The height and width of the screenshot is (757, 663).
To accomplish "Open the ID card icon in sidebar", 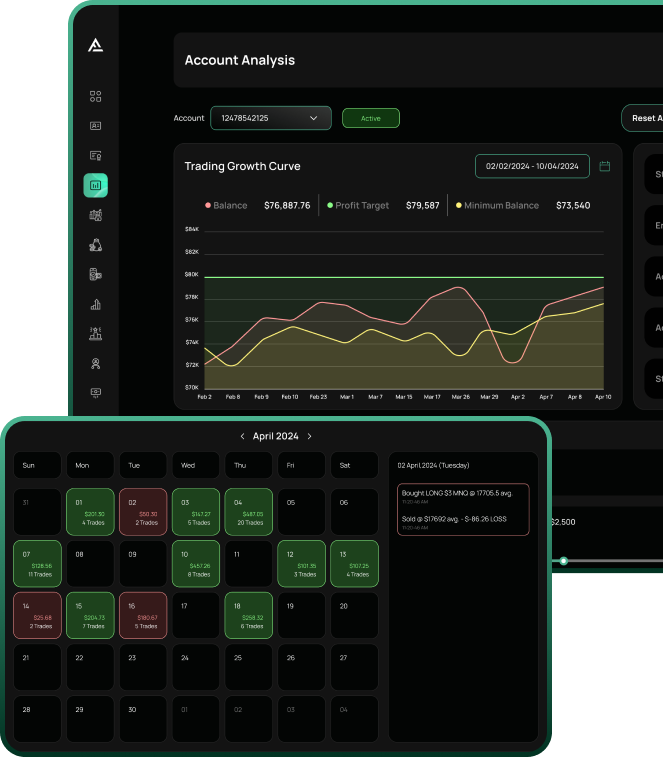I will pyautogui.click(x=96, y=126).
